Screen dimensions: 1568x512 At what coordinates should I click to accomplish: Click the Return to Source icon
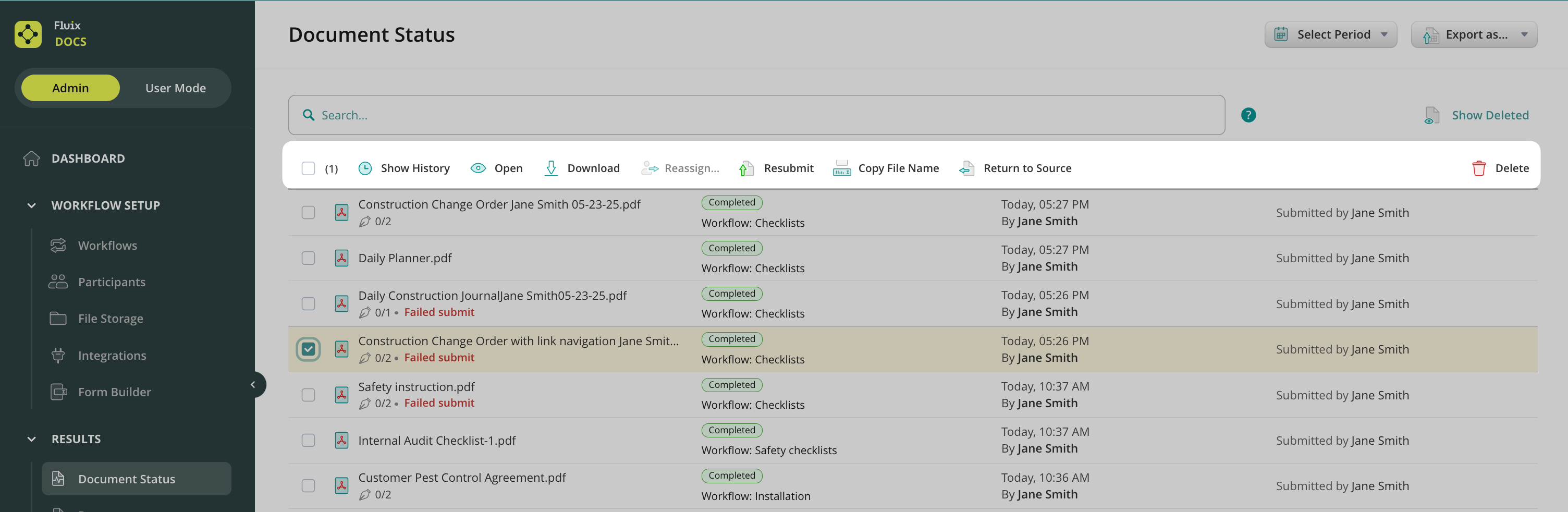[x=966, y=168]
